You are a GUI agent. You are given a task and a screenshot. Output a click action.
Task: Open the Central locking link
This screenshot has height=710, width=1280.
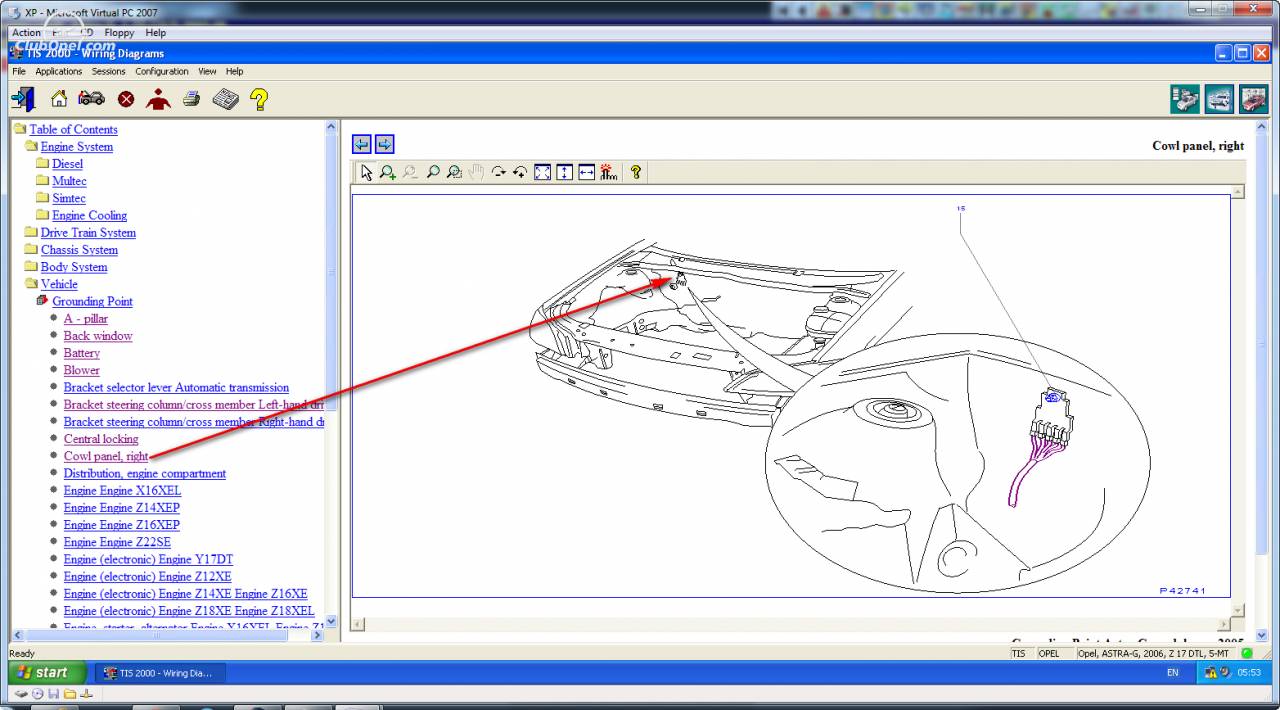101,439
